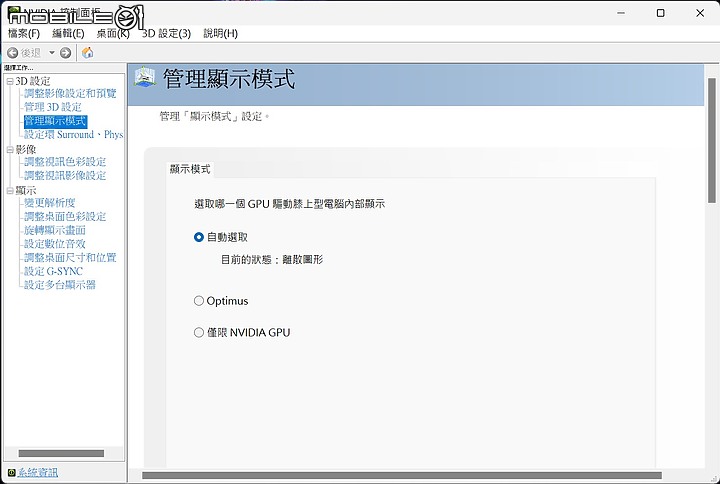The image size is (720, 484).
Task: Collapse the 顯示 tree node
Action: (10, 191)
